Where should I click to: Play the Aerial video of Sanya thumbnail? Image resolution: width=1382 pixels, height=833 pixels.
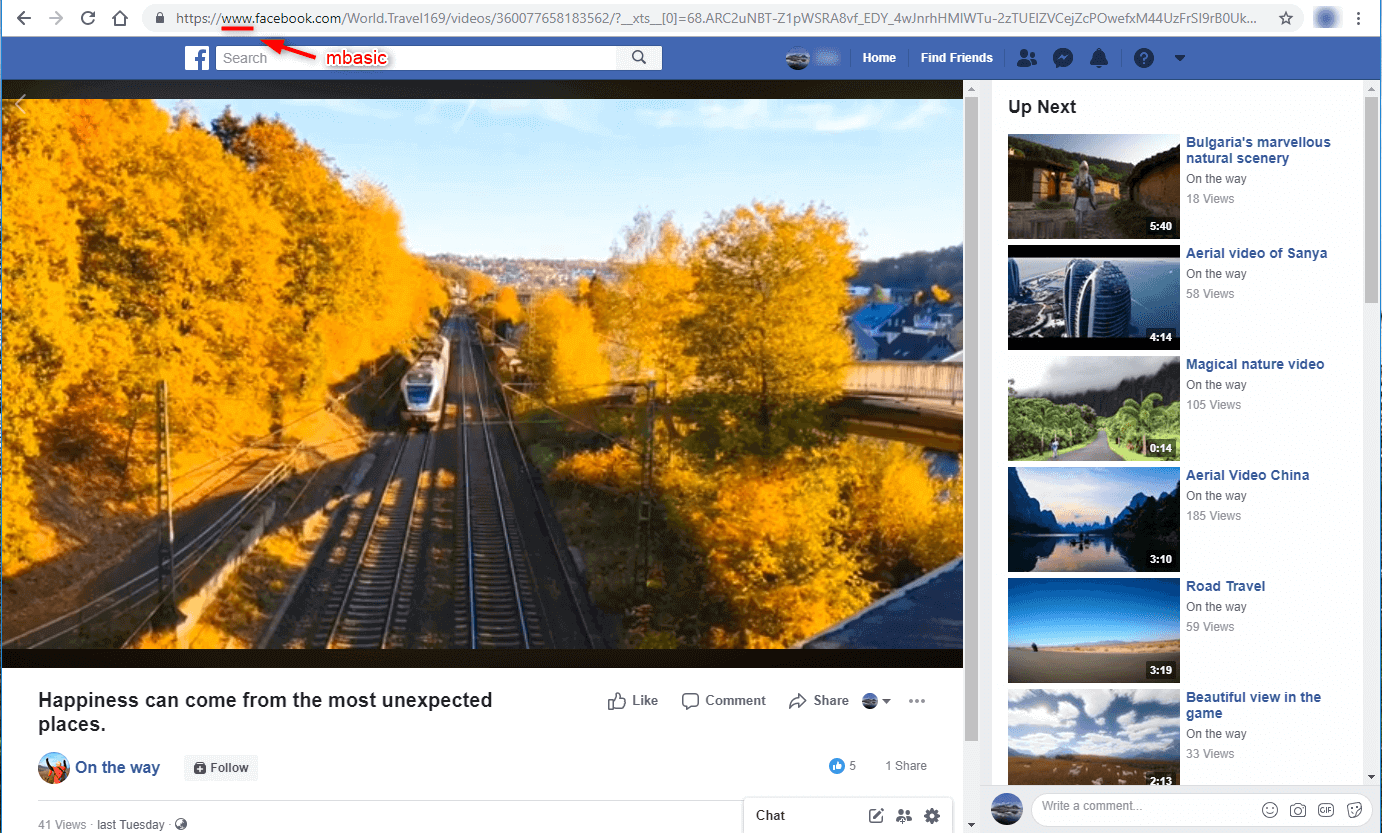[x=1093, y=297]
